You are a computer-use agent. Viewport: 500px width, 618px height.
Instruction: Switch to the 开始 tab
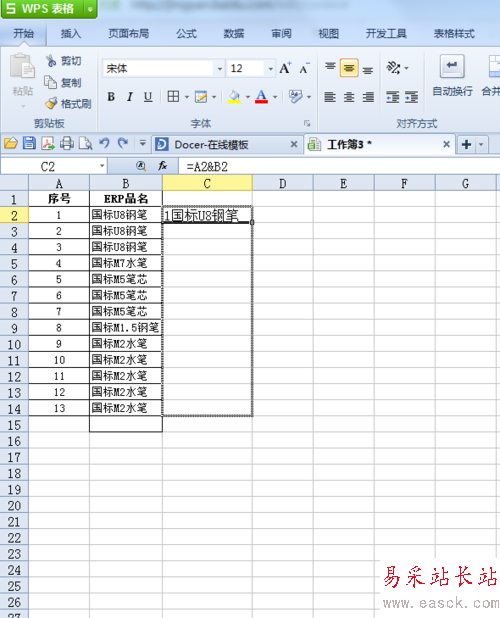pyautogui.click(x=23, y=34)
